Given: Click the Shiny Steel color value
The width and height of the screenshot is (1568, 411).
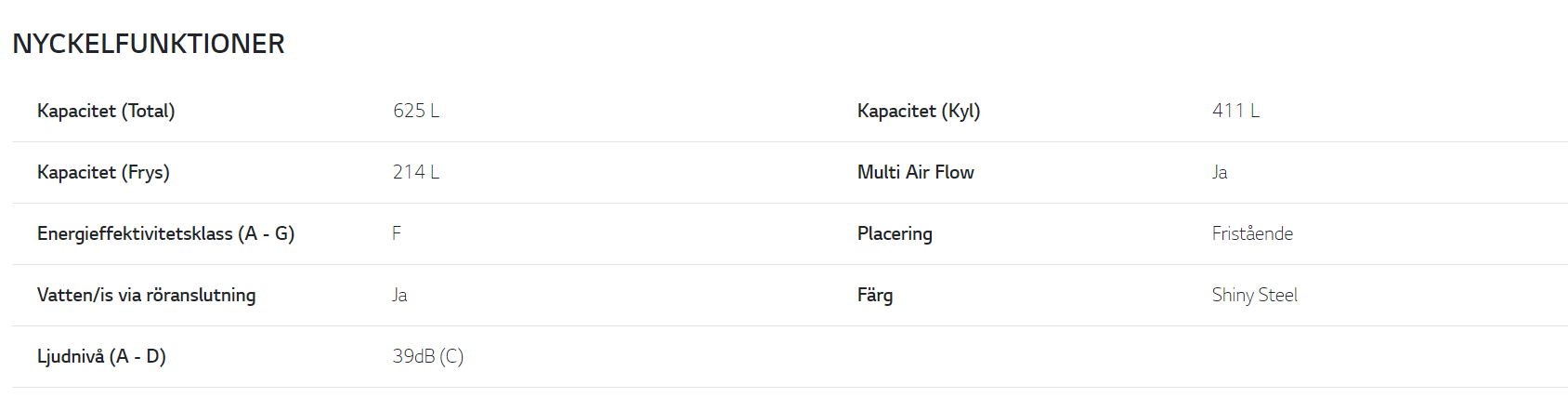Looking at the screenshot, I should tap(1255, 295).
